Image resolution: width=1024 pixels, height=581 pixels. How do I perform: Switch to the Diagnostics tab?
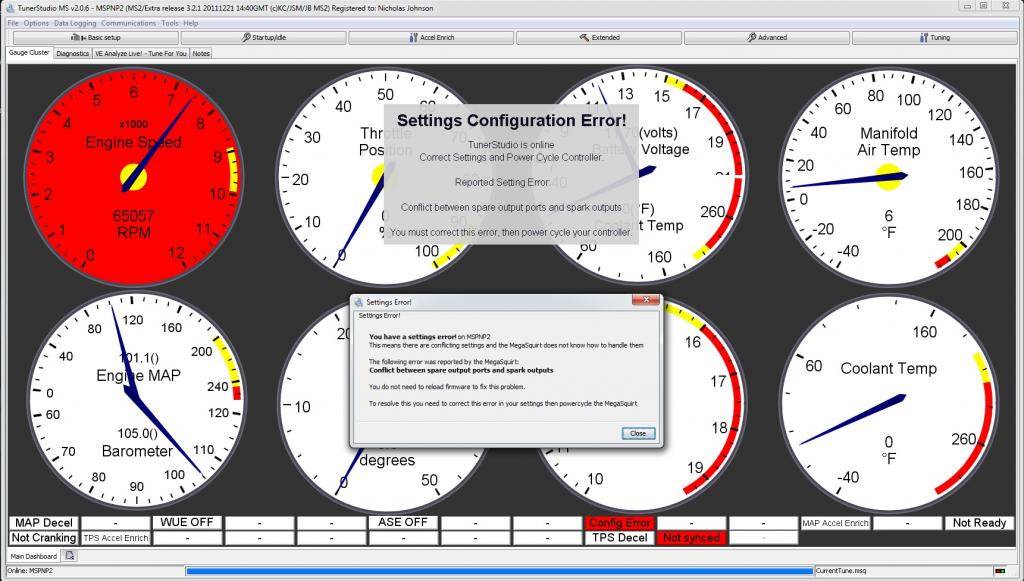(x=72, y=54)
